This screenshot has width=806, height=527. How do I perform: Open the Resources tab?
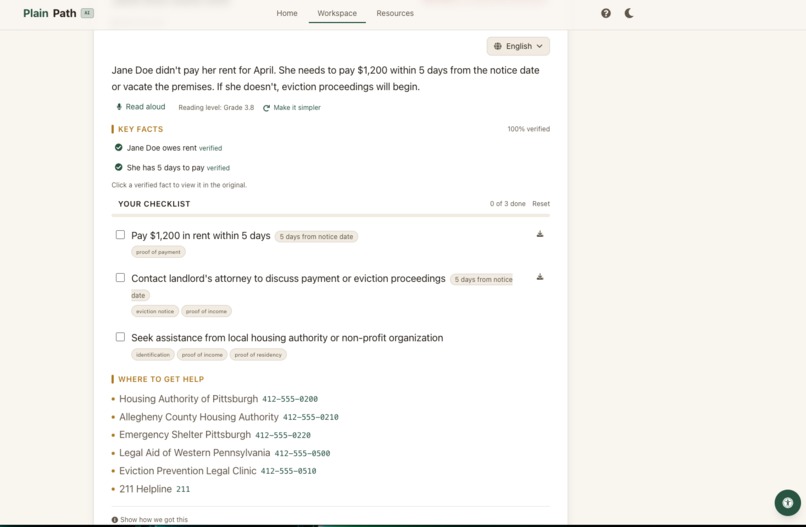point(395,13)
